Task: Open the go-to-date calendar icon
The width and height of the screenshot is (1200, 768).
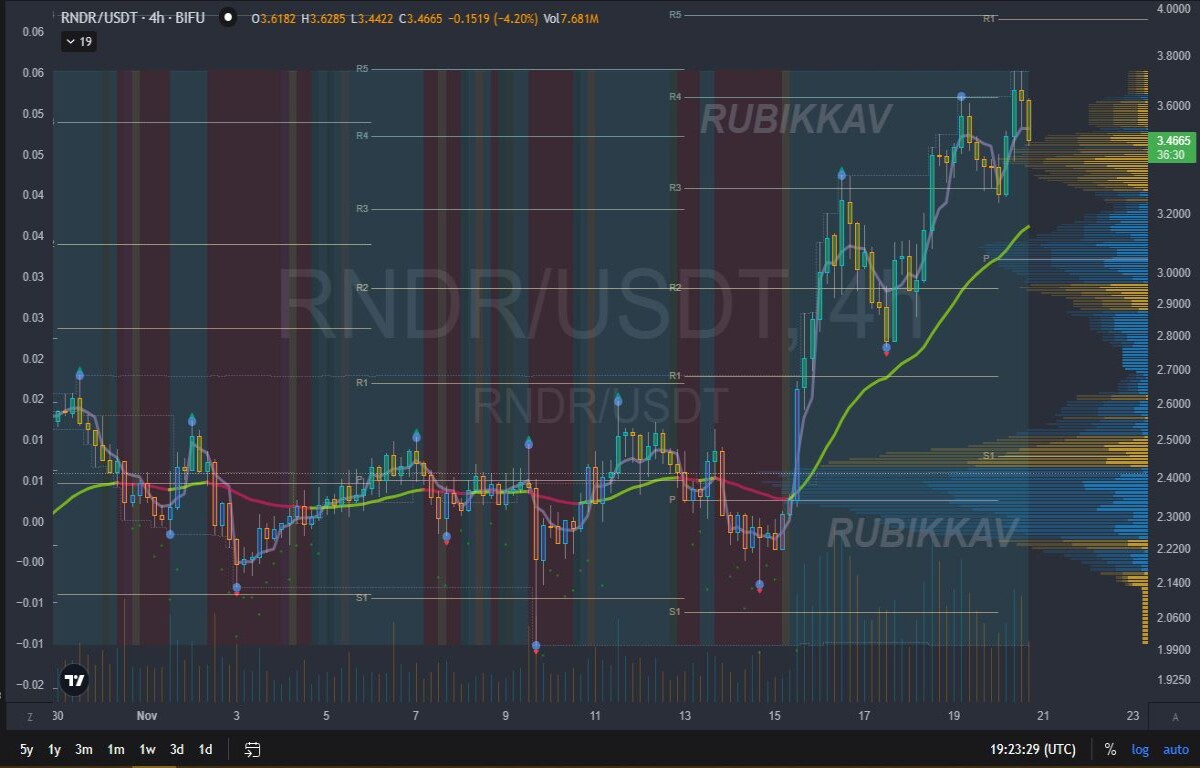Action: tap(253, 749)
